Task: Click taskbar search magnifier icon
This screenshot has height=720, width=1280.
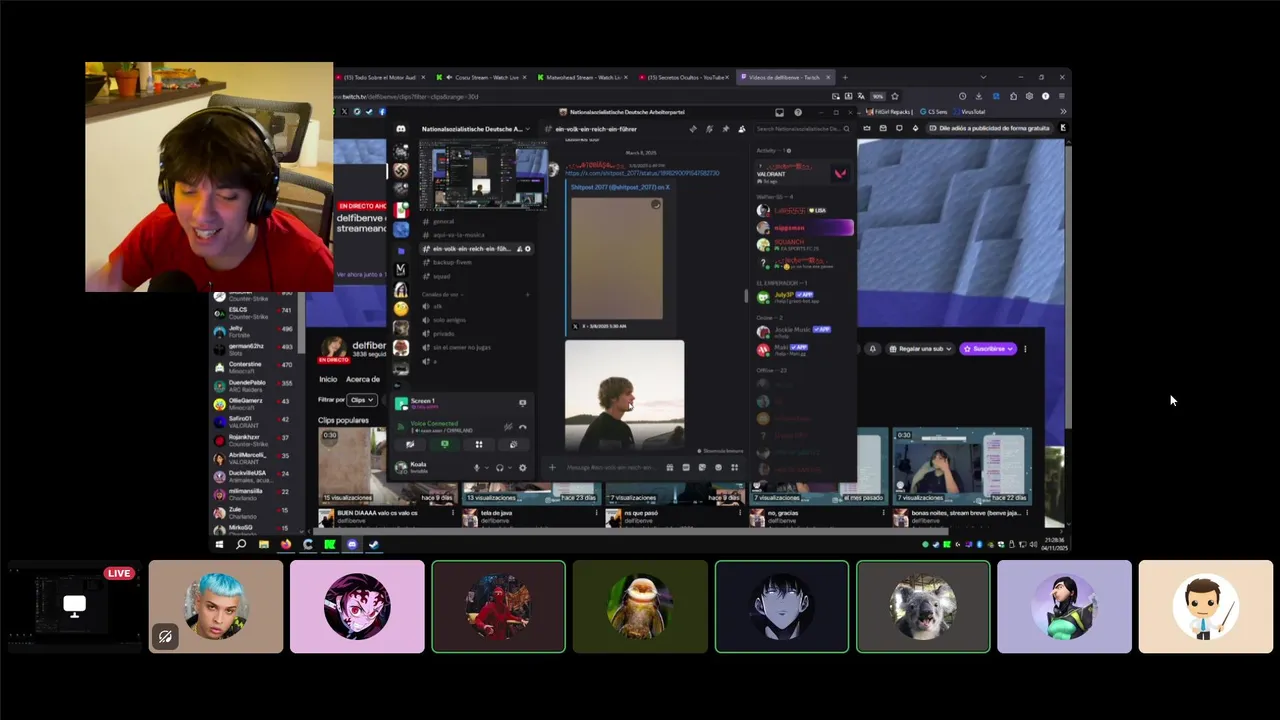Action: tap(241, 545)
